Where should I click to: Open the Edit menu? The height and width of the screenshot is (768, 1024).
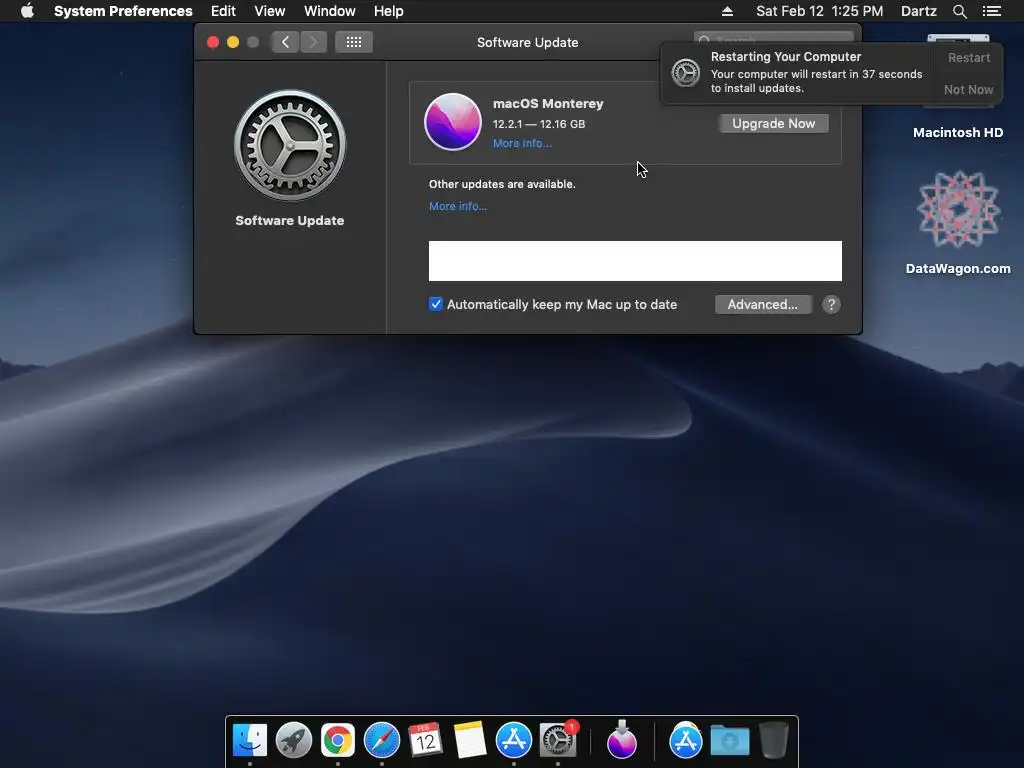point(223,11)
